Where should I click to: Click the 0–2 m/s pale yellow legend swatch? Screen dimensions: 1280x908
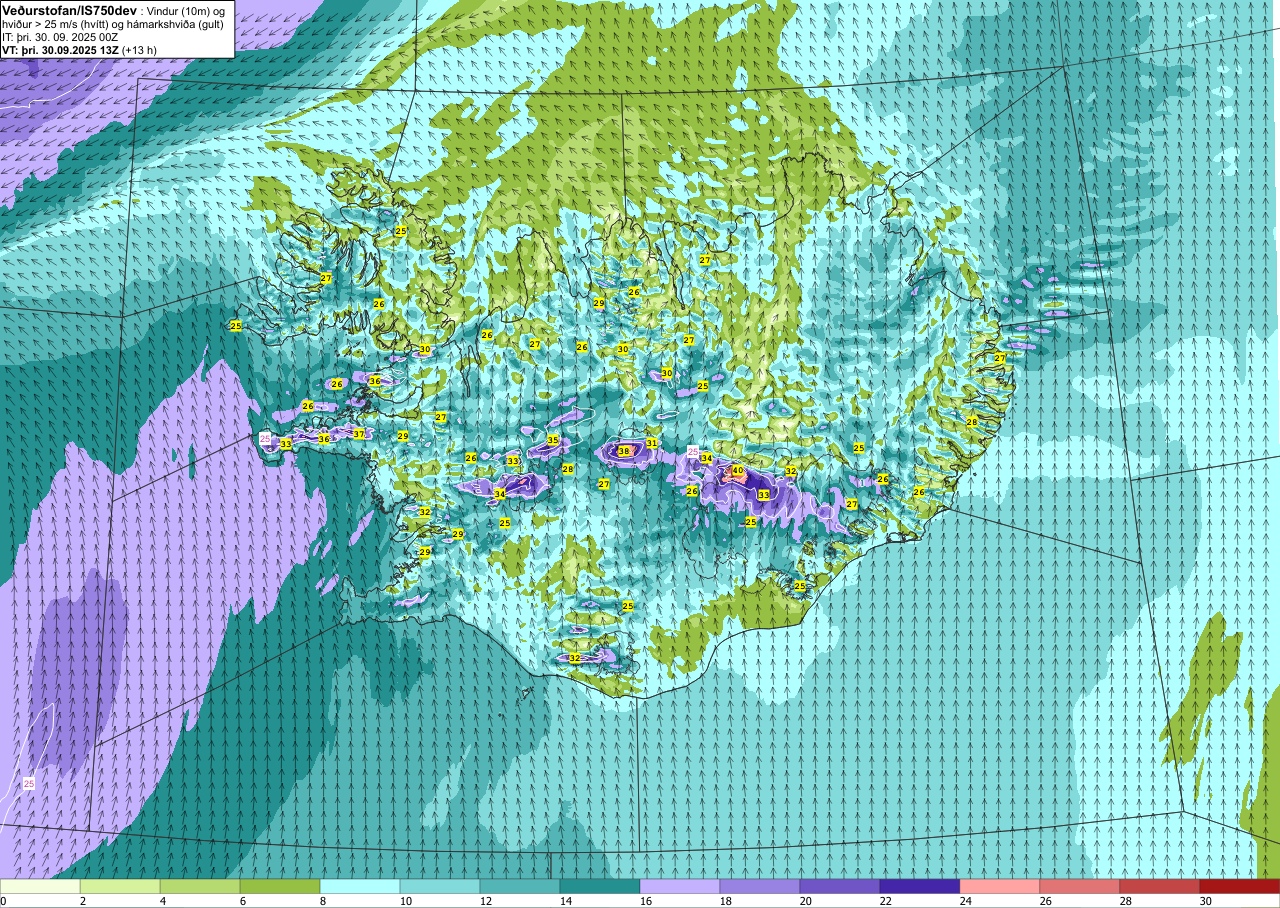40,886
